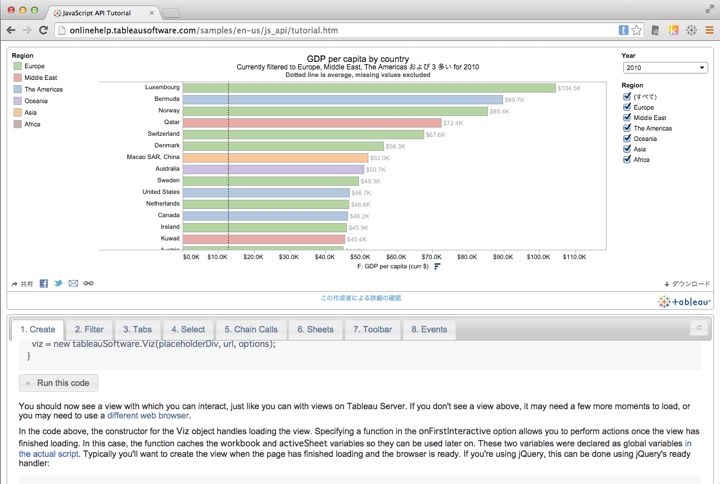Viewport: 720px width, 484px height.
Task: Click the Africa brown legend swatch
Action: (x=18, y=124)
